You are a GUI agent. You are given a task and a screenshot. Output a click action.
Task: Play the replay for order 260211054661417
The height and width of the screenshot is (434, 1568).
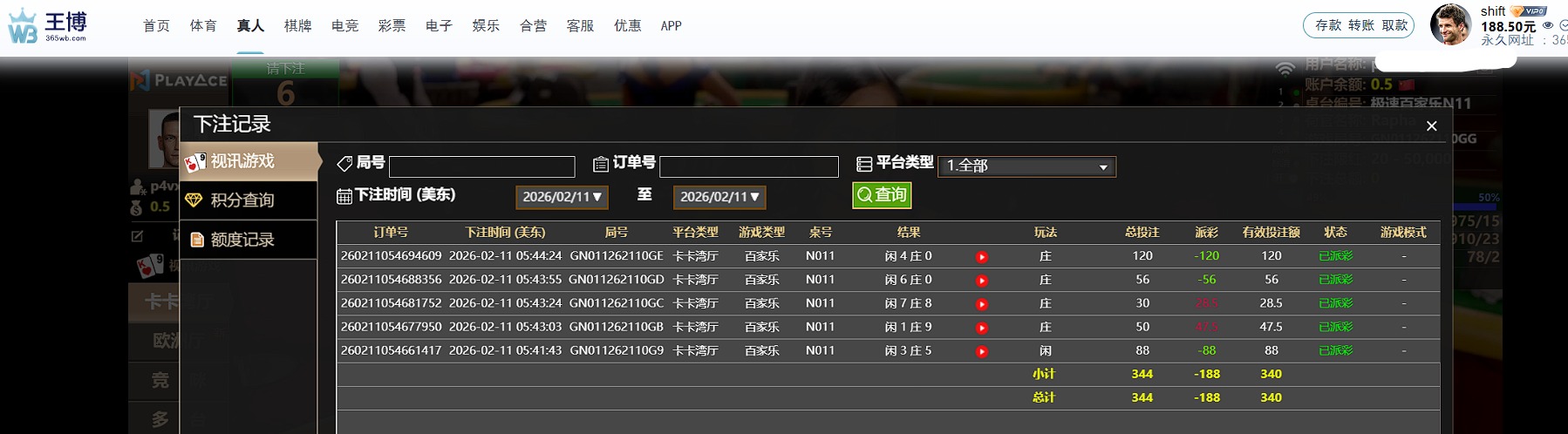tap(981, 351)
